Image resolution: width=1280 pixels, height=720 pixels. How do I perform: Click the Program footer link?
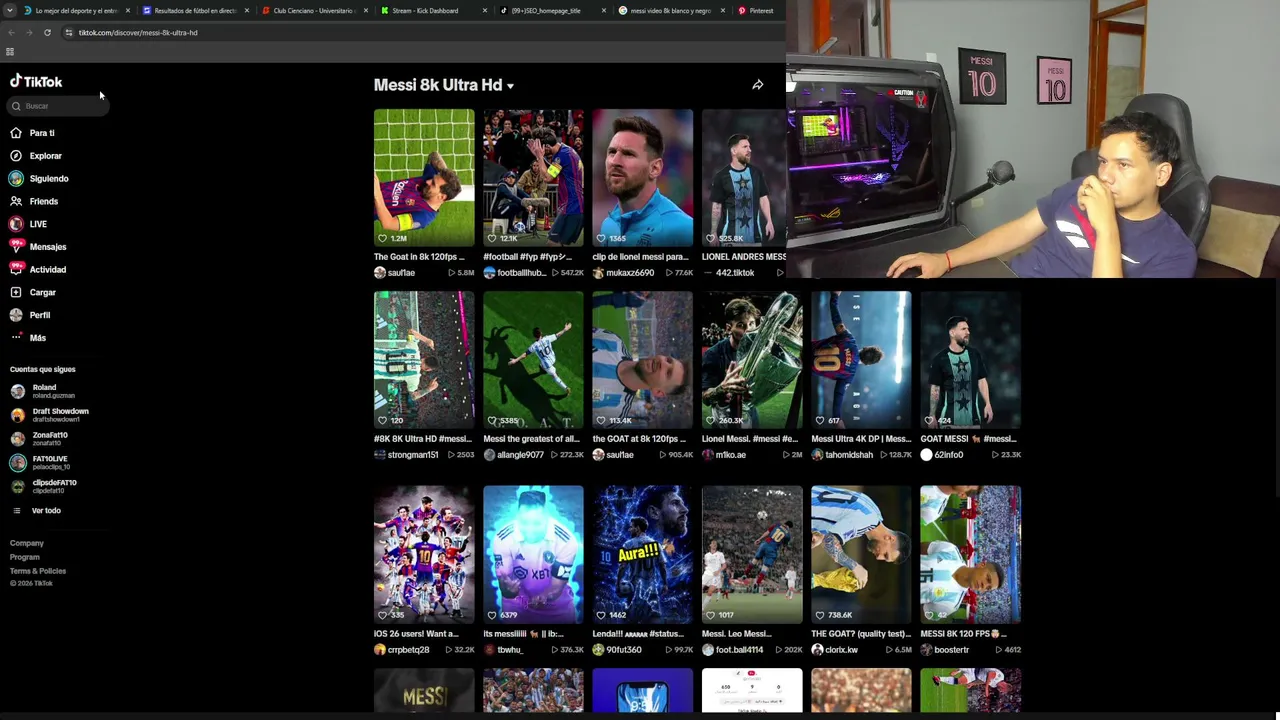coord(25,557)
